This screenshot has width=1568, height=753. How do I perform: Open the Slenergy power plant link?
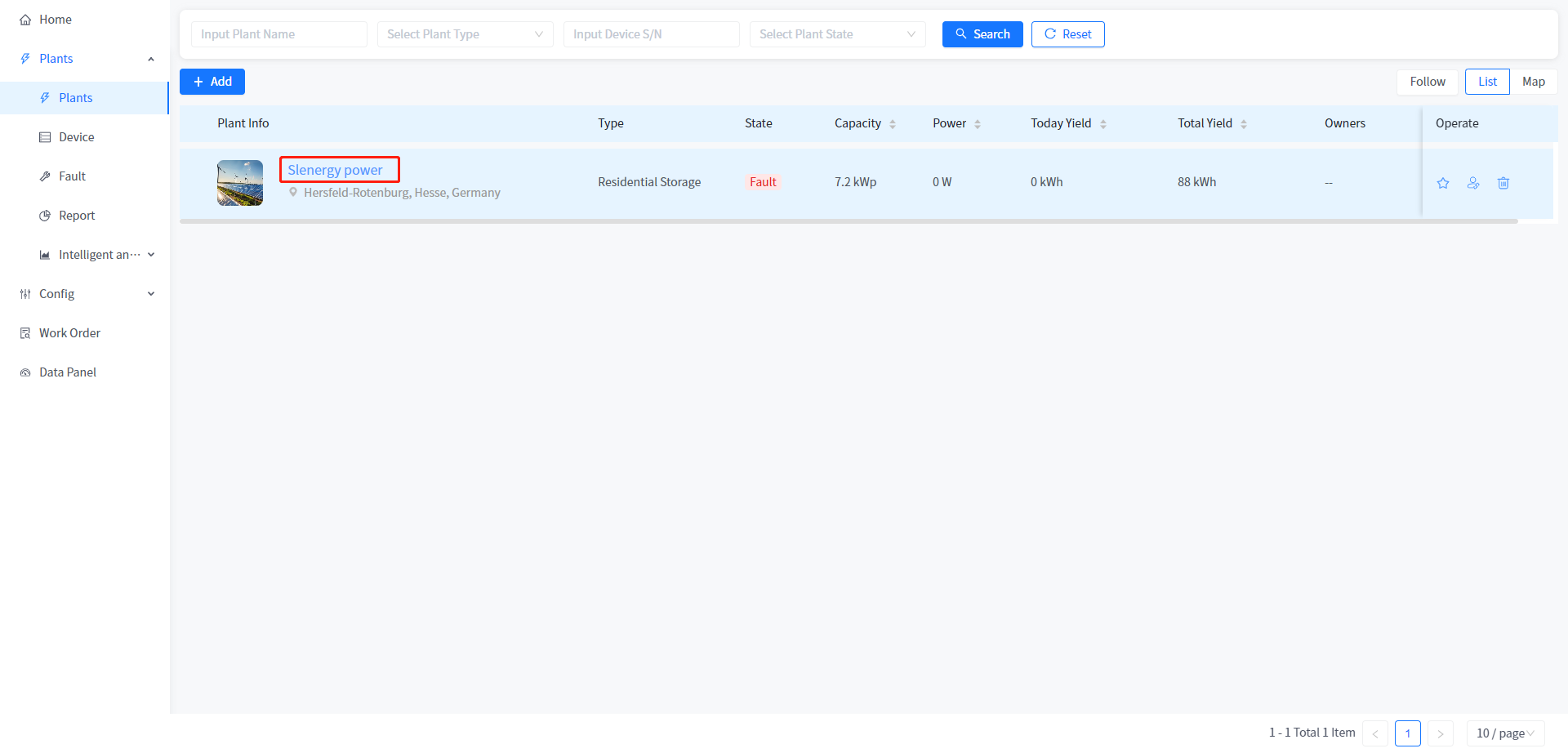click(x=335, y=170)
